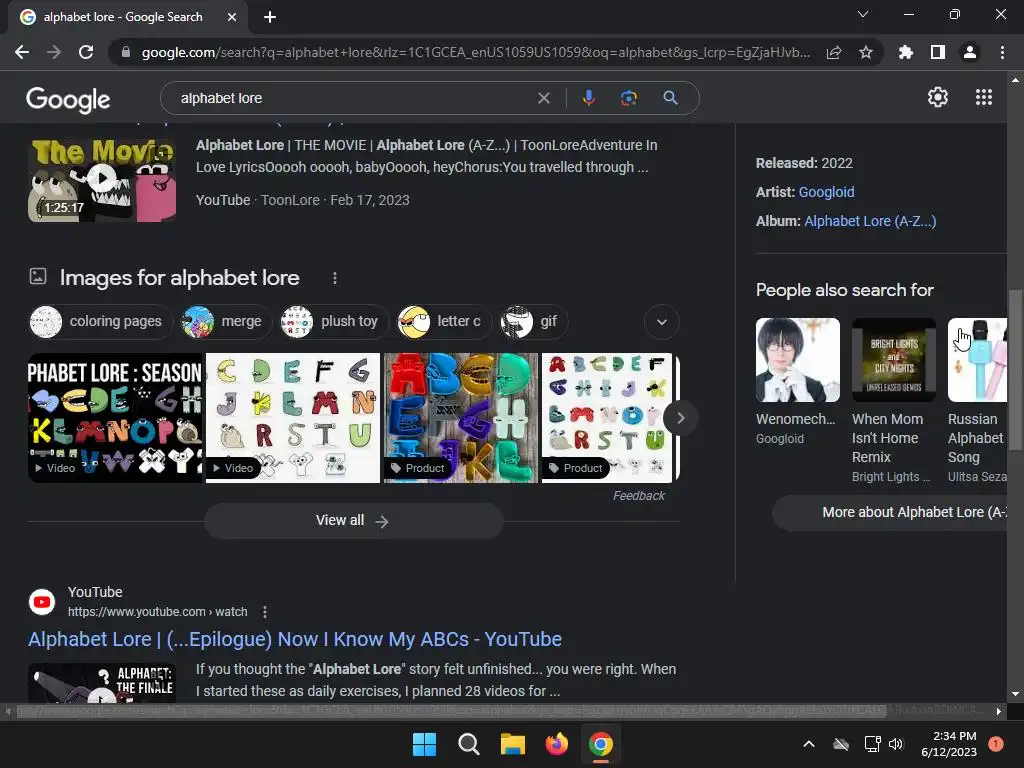Screen dimensions: 1024x768
Task: Open the Google apps grid icon
Action: click(x=984, y=97)
